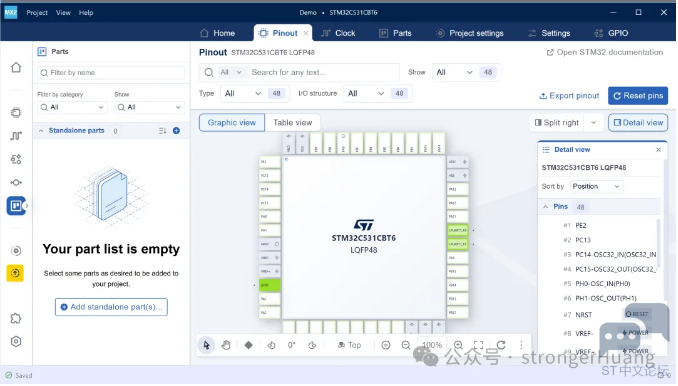Open the clock waveform sidebar icon
Screen dimensions: 678x386
click(x=16, y=136)
